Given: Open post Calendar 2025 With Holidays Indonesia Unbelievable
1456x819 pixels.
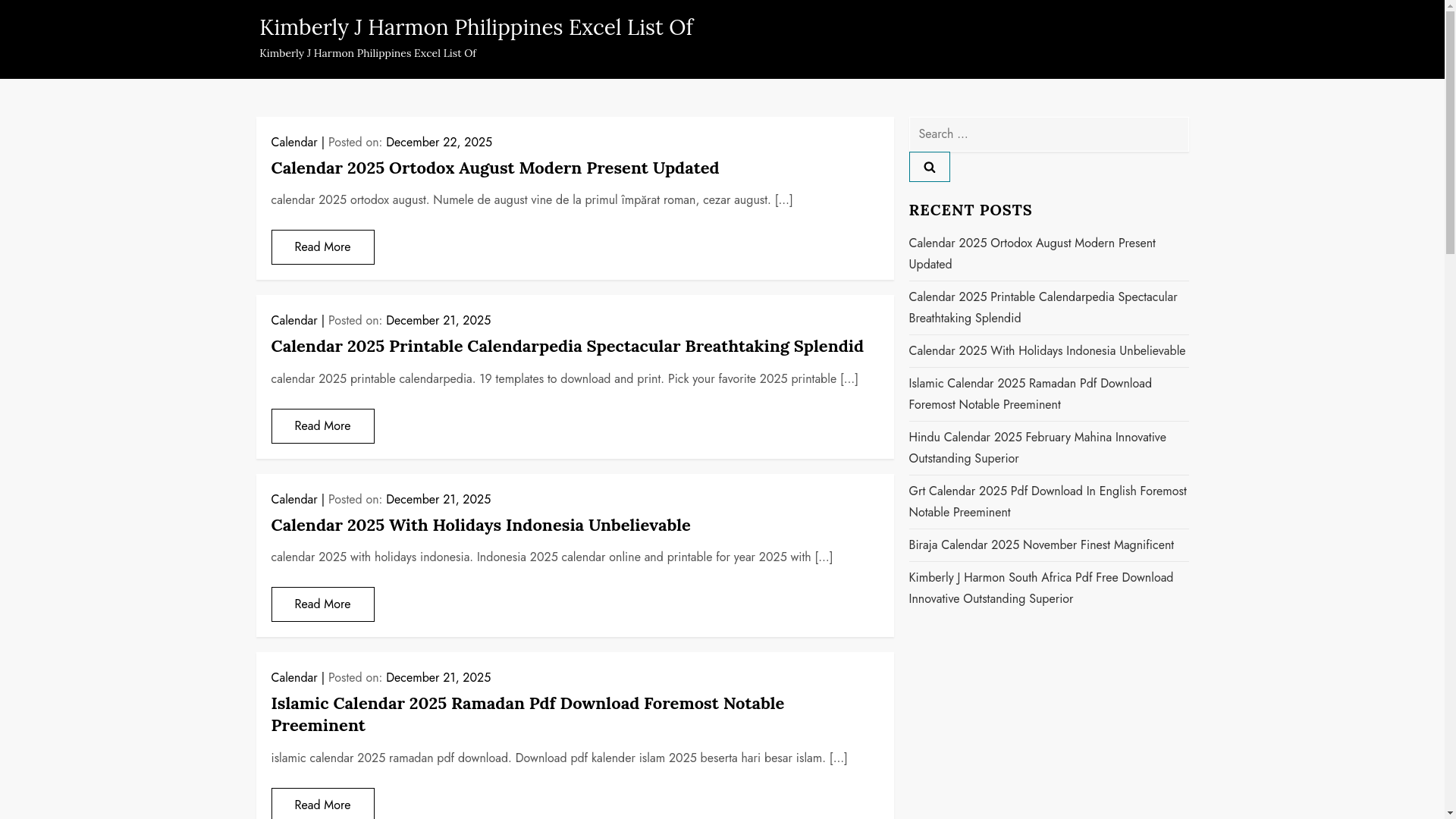Looking at the screenshot, I should click(x=481, y=525).
